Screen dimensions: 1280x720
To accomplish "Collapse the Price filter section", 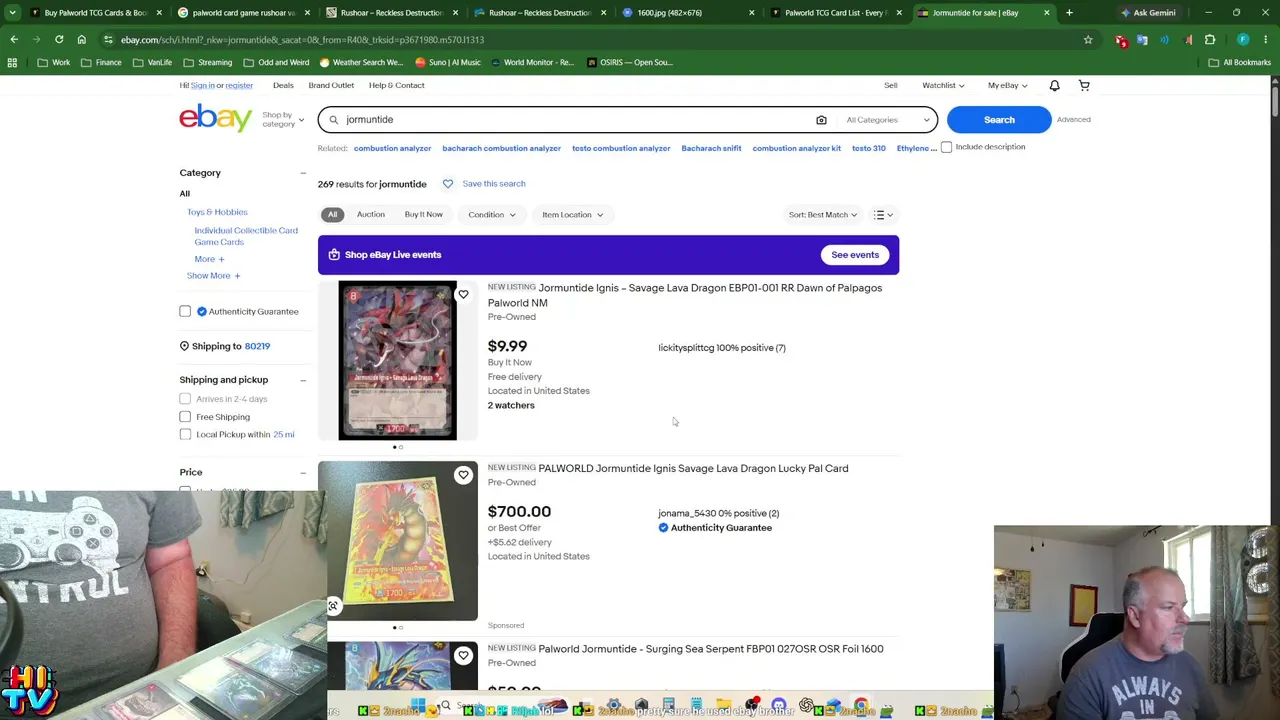I will 303,472.
